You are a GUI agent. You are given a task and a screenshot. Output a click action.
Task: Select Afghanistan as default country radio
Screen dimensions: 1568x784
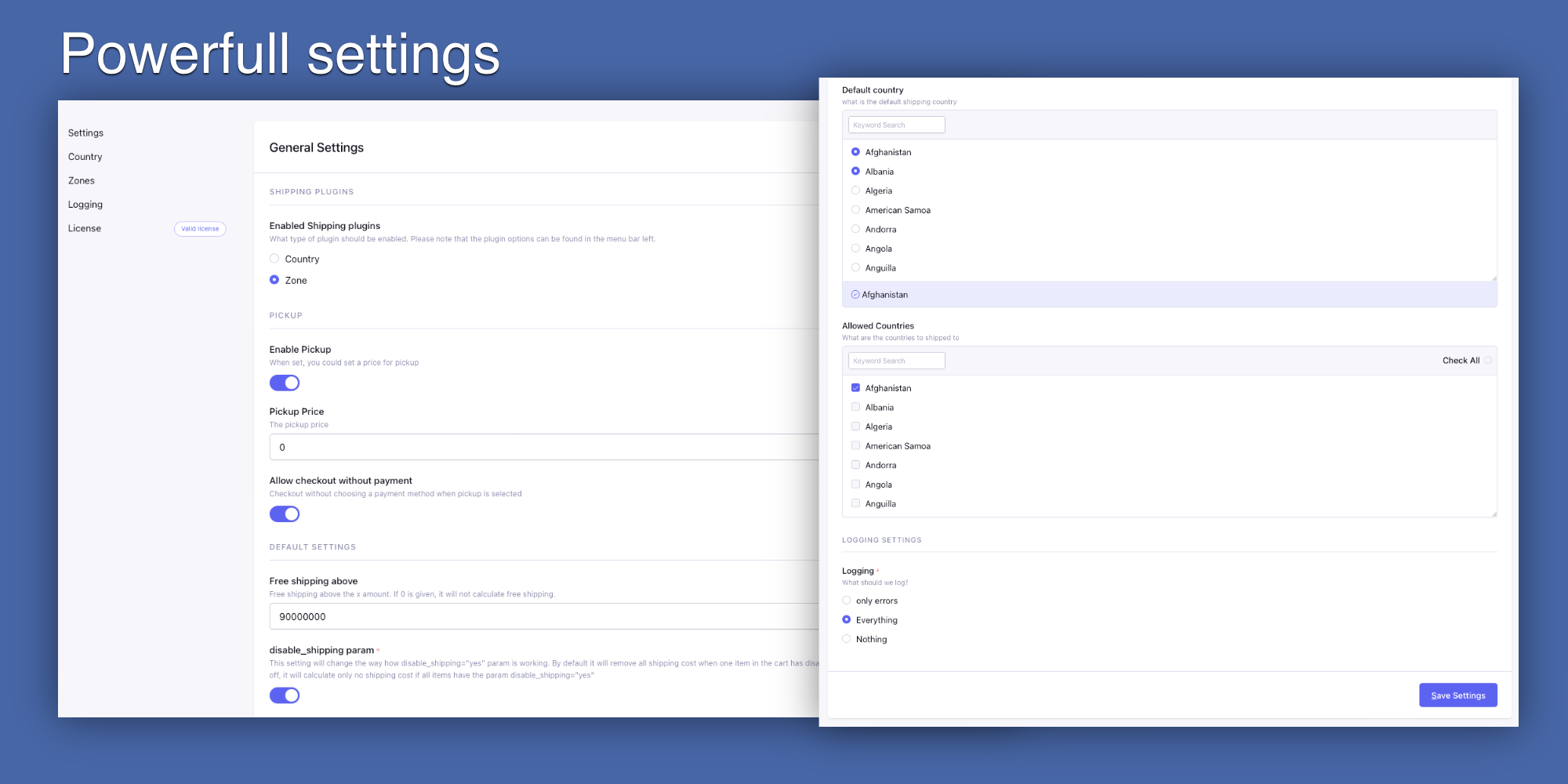click(855, 152)
